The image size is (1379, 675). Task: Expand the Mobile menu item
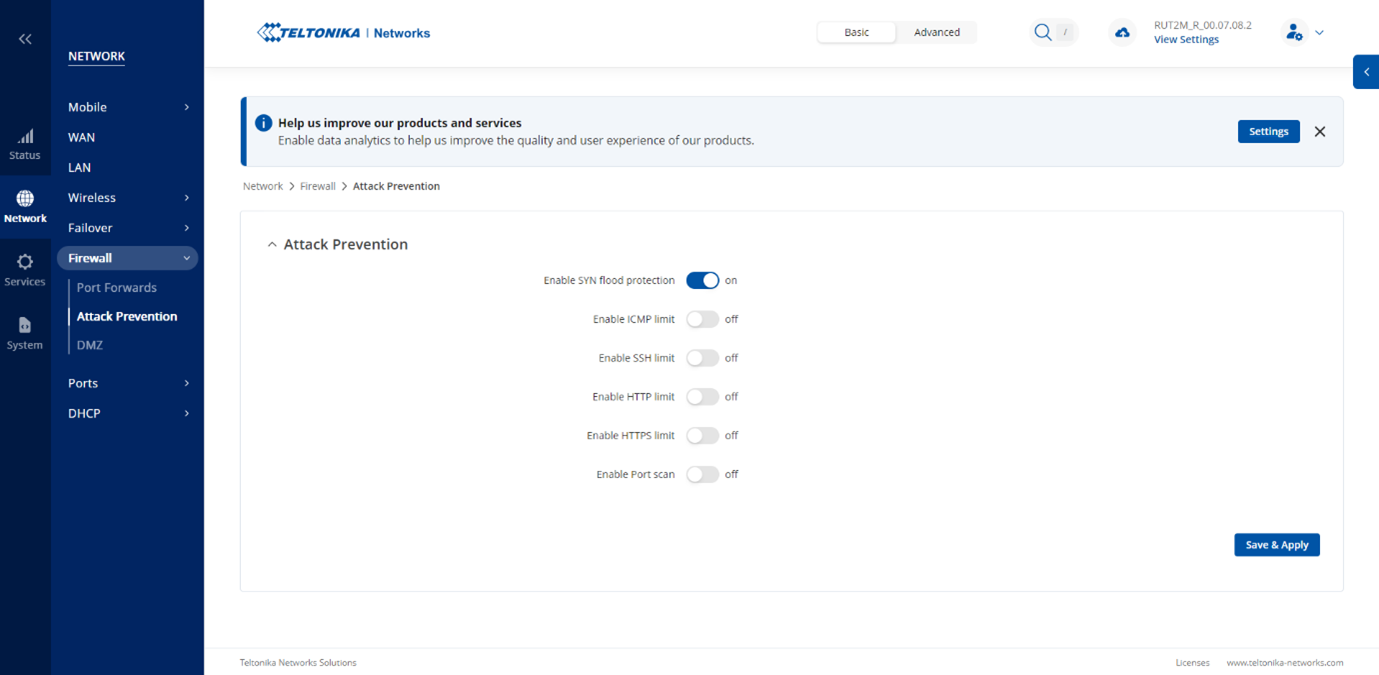127,107
